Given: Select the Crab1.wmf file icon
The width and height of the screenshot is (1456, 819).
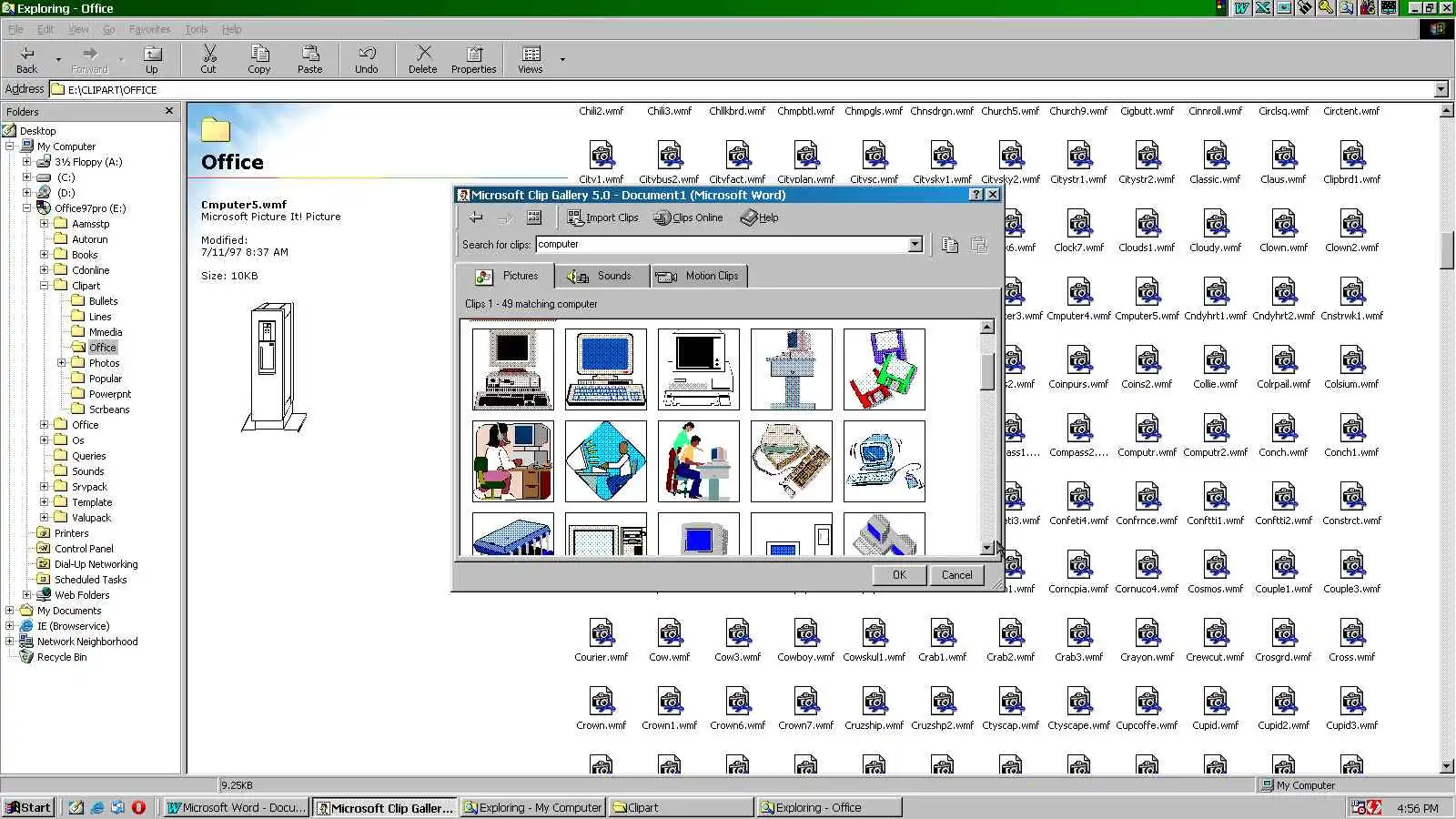Looking at the screenshot, I should (x=943, y=633).
